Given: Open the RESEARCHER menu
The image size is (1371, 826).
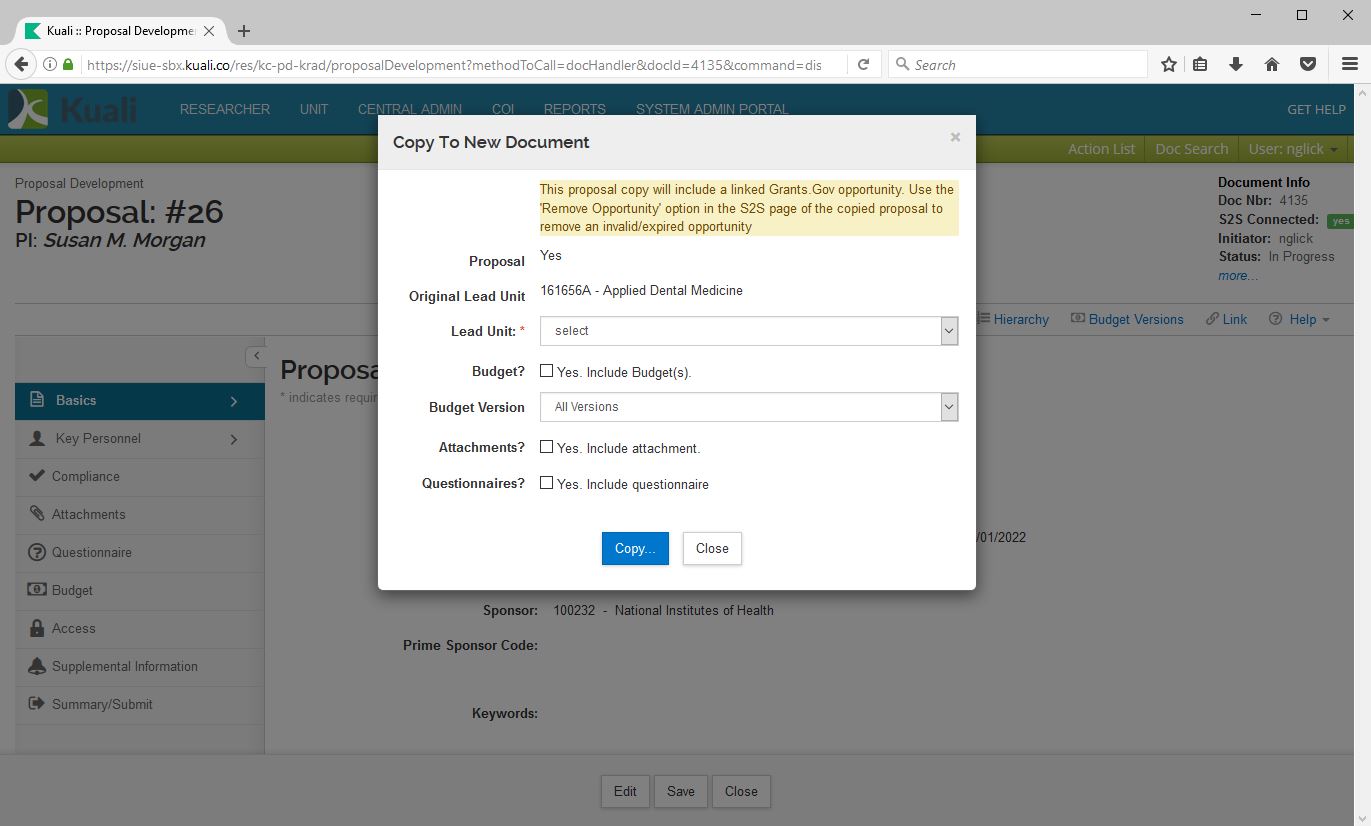Looking at the screenshot, I should pos(224,109).
